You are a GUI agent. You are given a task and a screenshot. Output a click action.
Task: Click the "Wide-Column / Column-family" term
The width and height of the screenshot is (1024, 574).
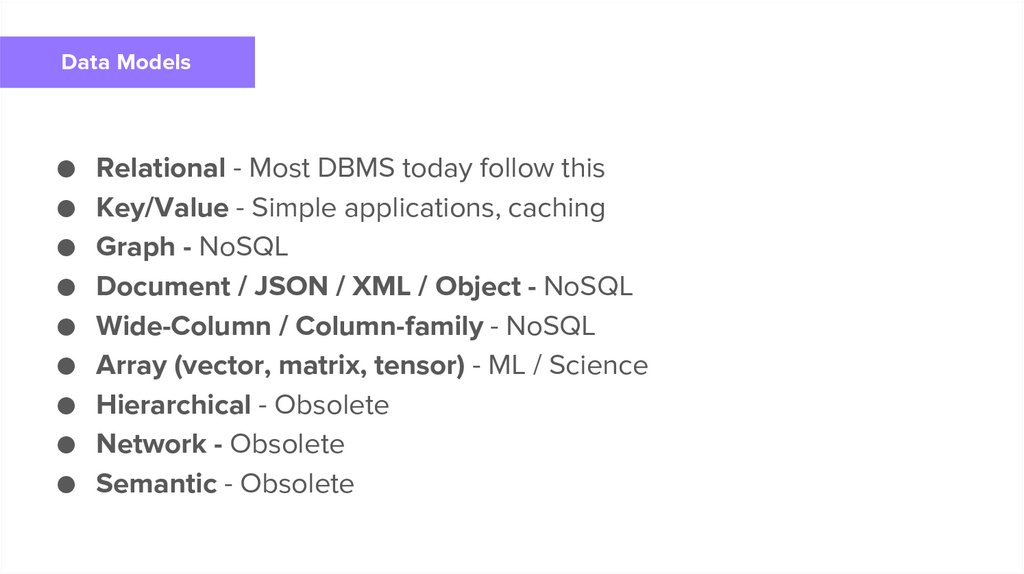[289, 326]
